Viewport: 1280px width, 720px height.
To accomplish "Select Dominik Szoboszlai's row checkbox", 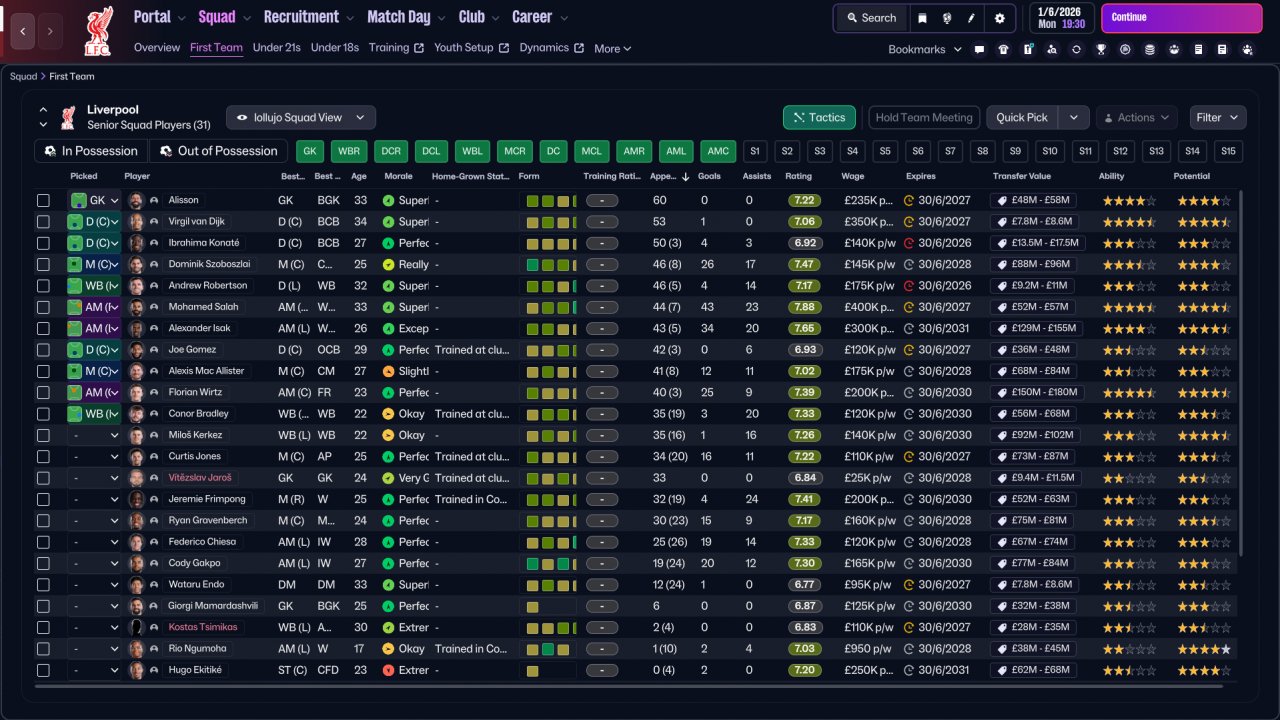I will pyautogui.click(x=43, y=264).
